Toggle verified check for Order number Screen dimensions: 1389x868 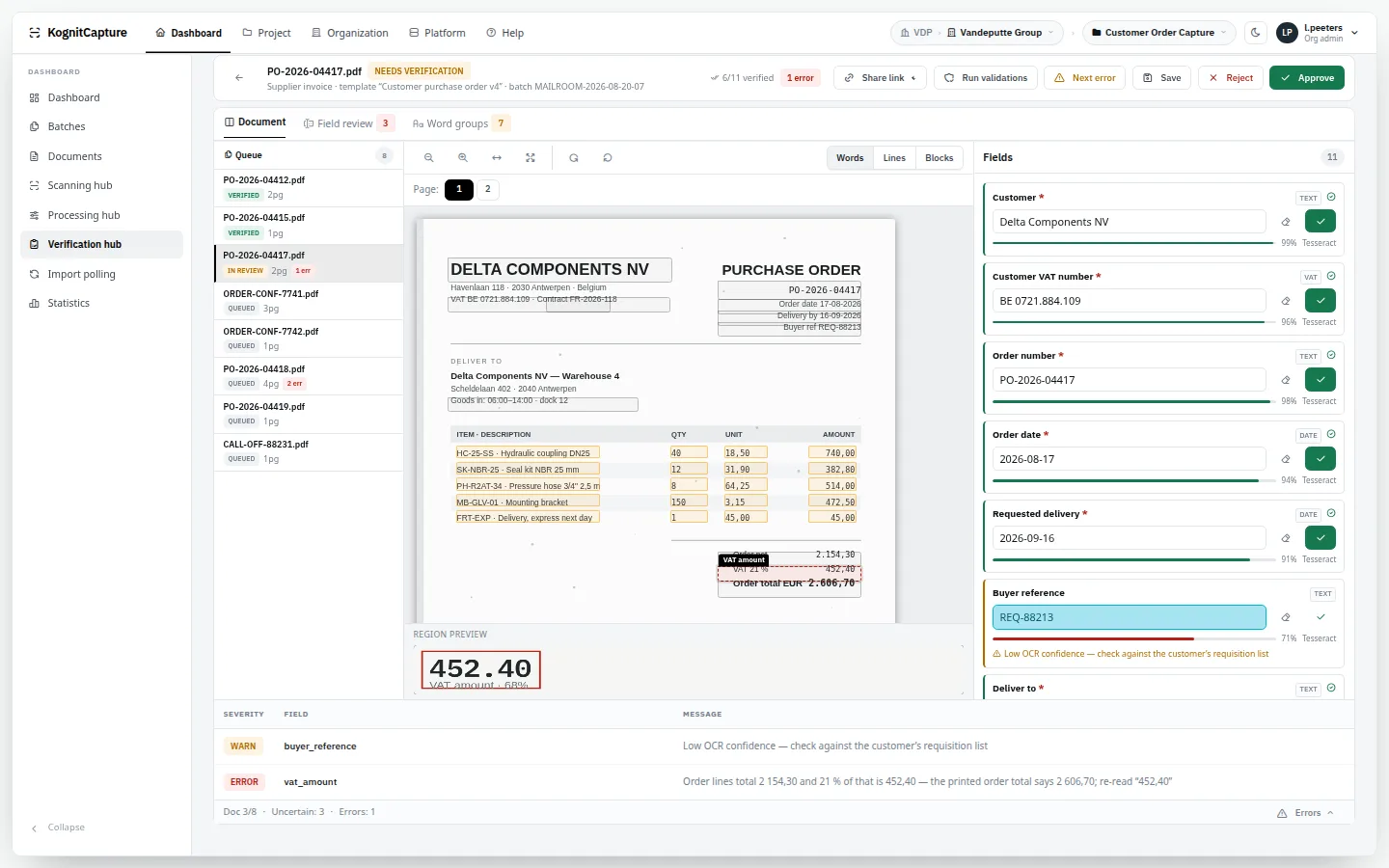point(1321,380)
